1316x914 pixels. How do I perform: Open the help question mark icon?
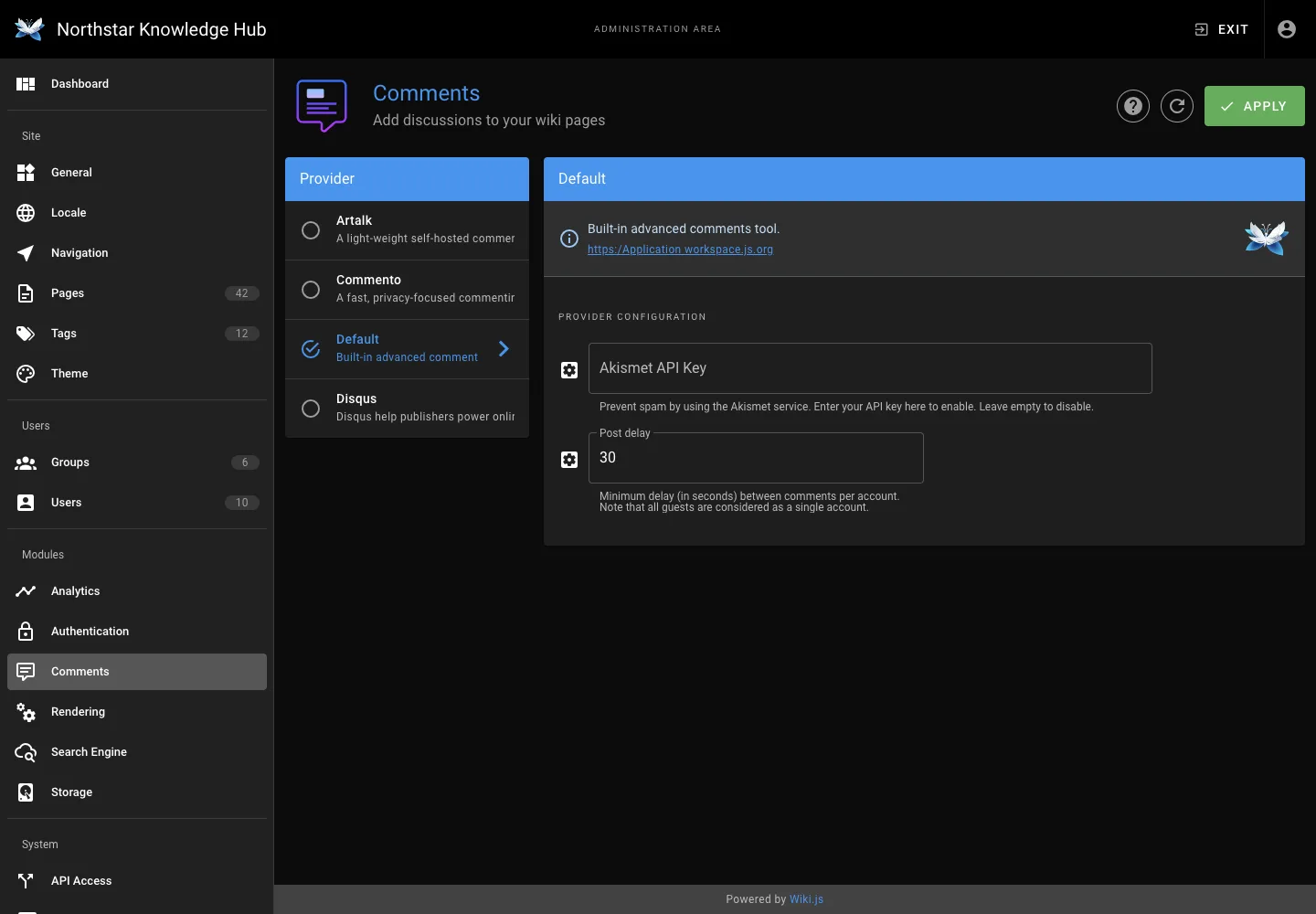[1133, 106]
